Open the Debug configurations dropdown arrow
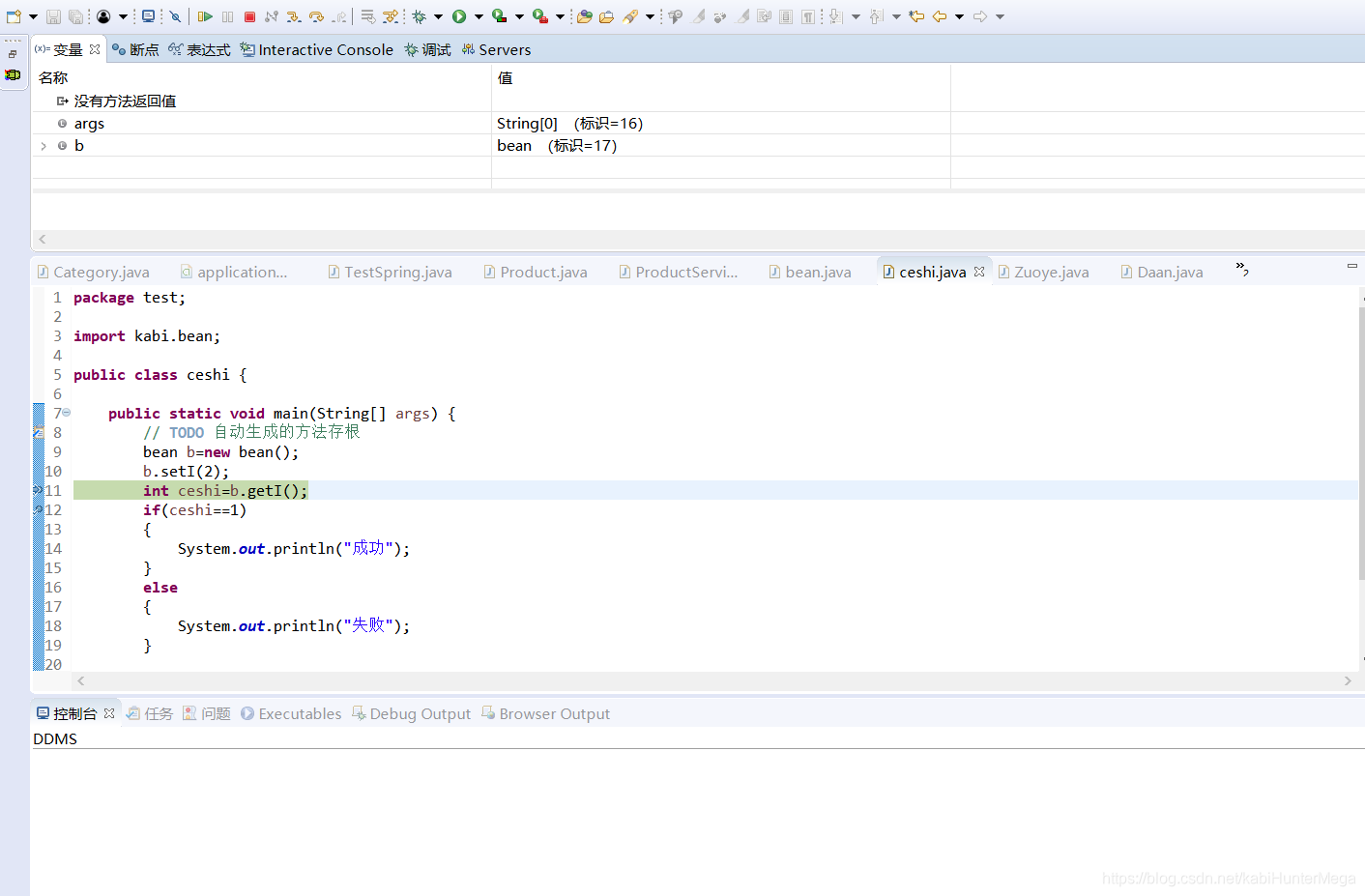 [438, 16]
